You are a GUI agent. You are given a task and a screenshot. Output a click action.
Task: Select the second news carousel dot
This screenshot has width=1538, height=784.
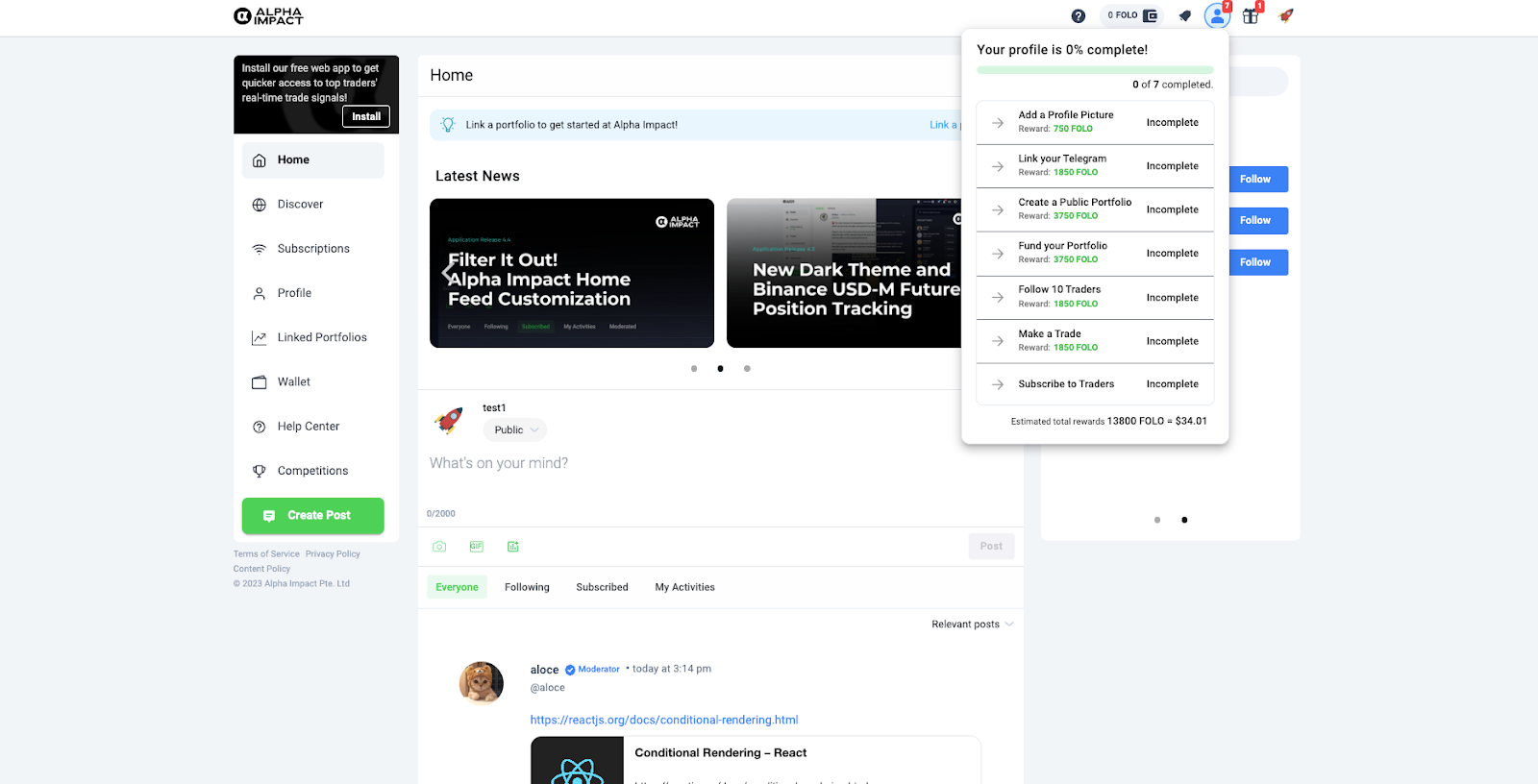pos(720,369)
